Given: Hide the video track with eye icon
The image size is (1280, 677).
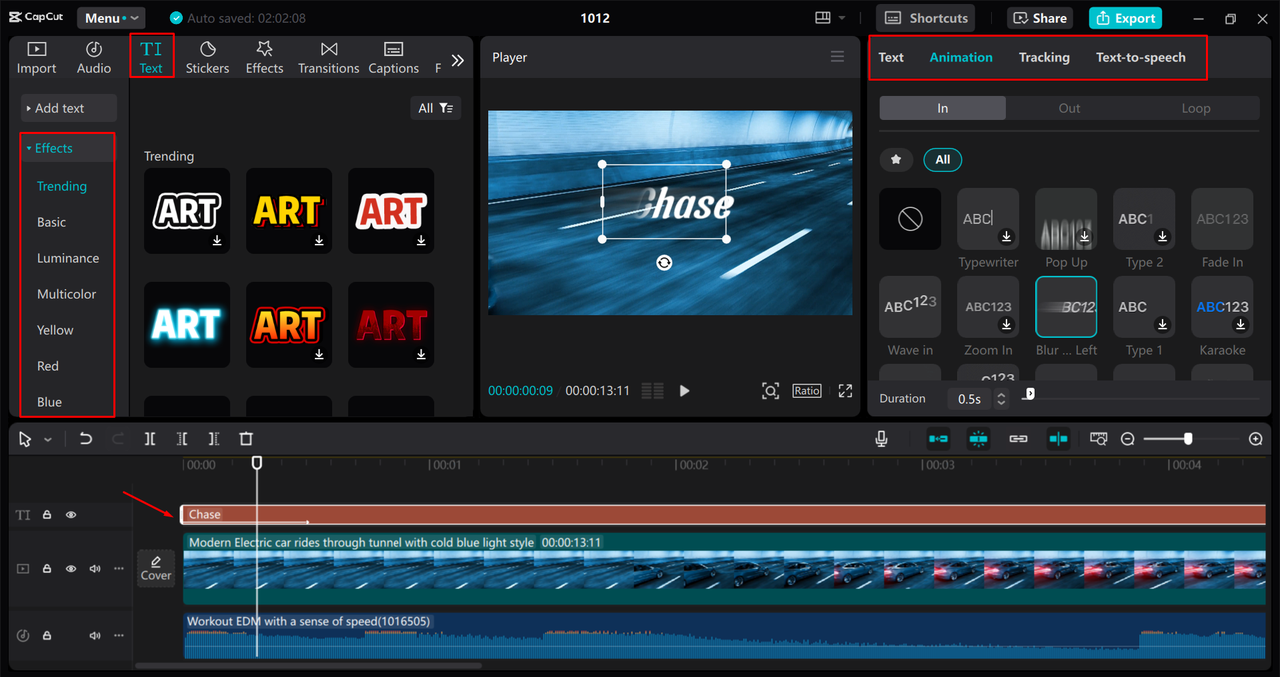Looking at the screenshot, I should coord(71,569).
